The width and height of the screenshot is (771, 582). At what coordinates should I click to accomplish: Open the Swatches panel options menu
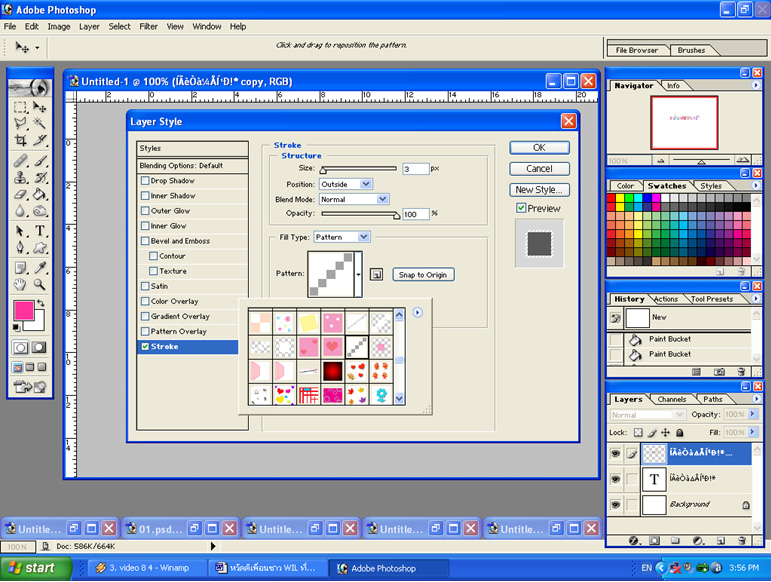756,185
